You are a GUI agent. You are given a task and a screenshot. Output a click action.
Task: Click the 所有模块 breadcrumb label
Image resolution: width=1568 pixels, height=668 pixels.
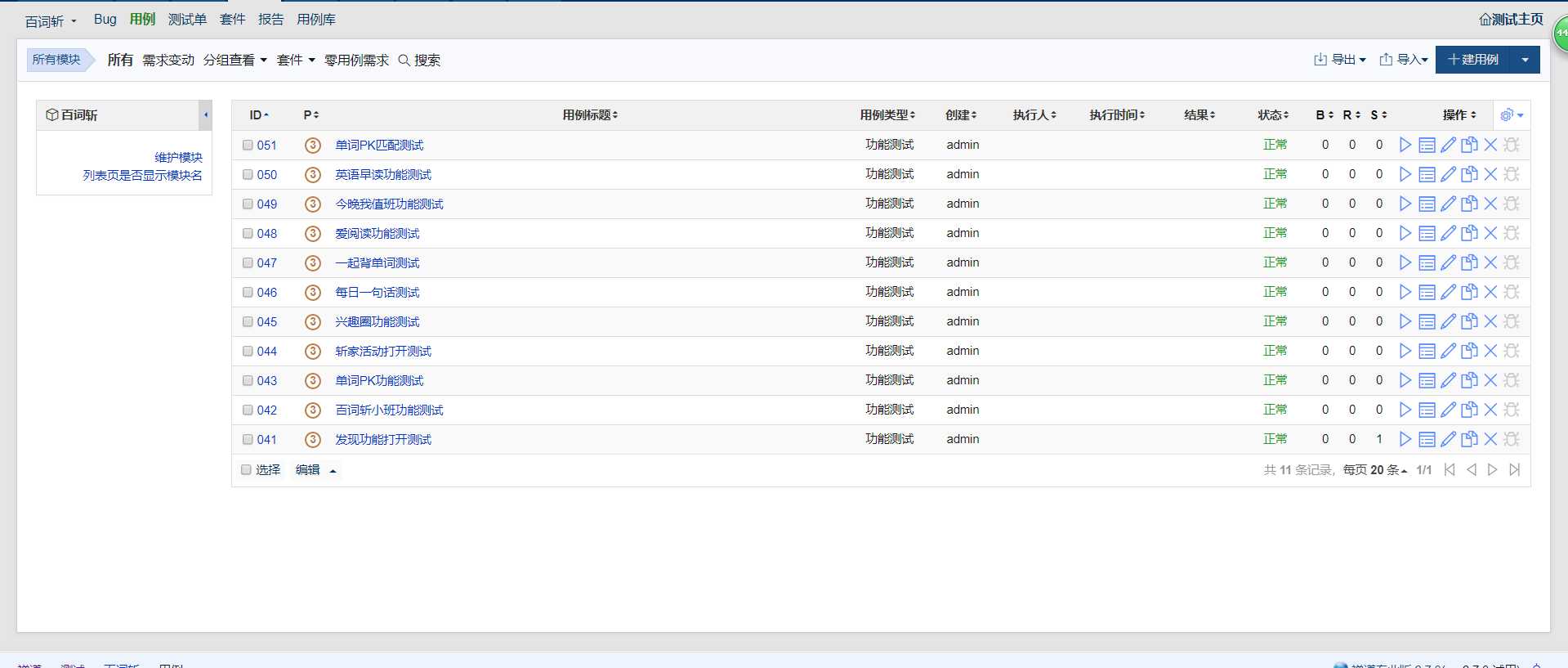click(x=56, y=60)
